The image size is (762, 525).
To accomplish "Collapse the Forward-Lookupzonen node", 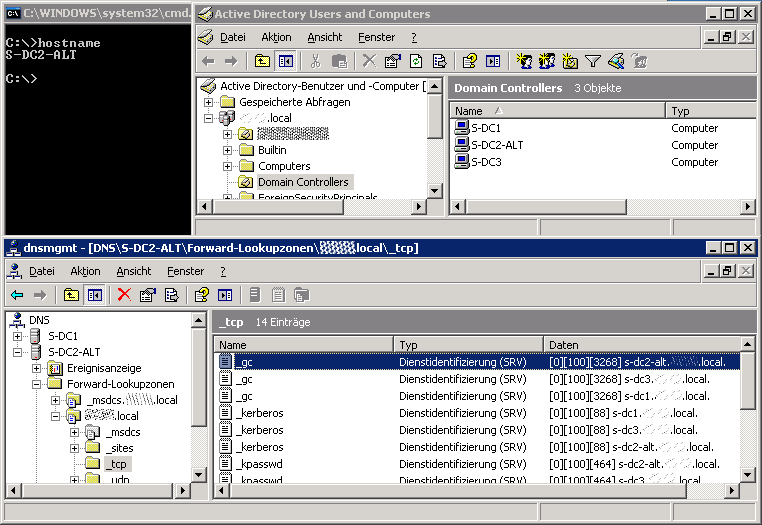I will click(37, 384).
